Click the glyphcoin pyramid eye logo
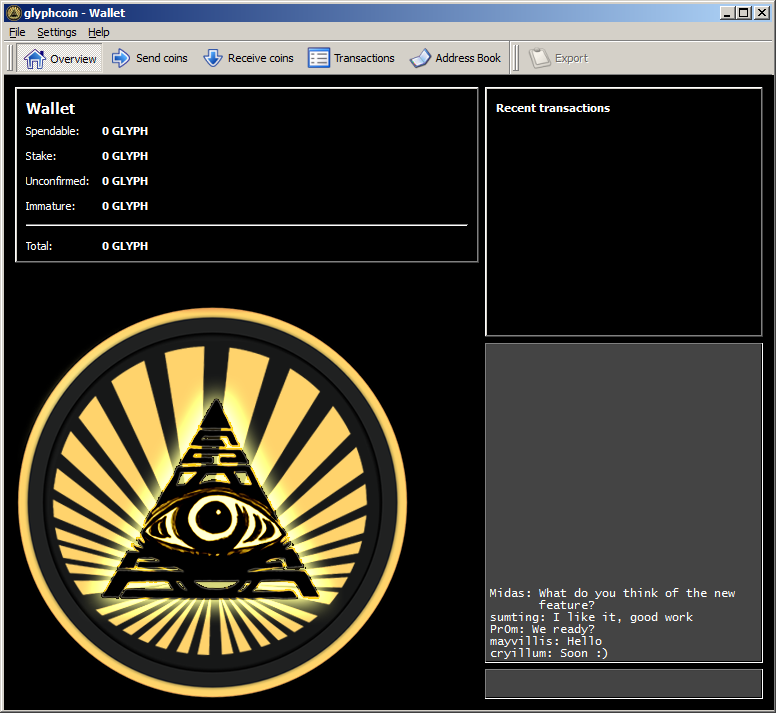 tap(213, 502)
